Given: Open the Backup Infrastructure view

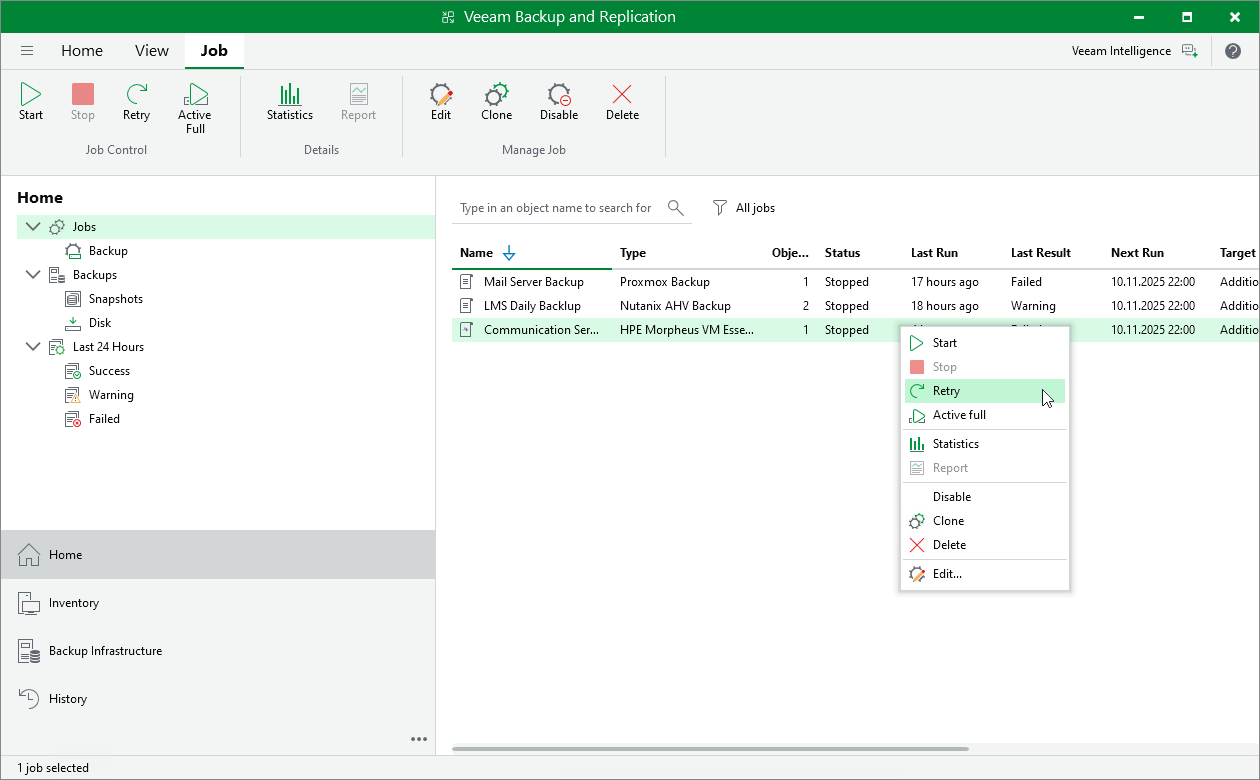Looking at the screenshot, I should [x=105, y=651].
